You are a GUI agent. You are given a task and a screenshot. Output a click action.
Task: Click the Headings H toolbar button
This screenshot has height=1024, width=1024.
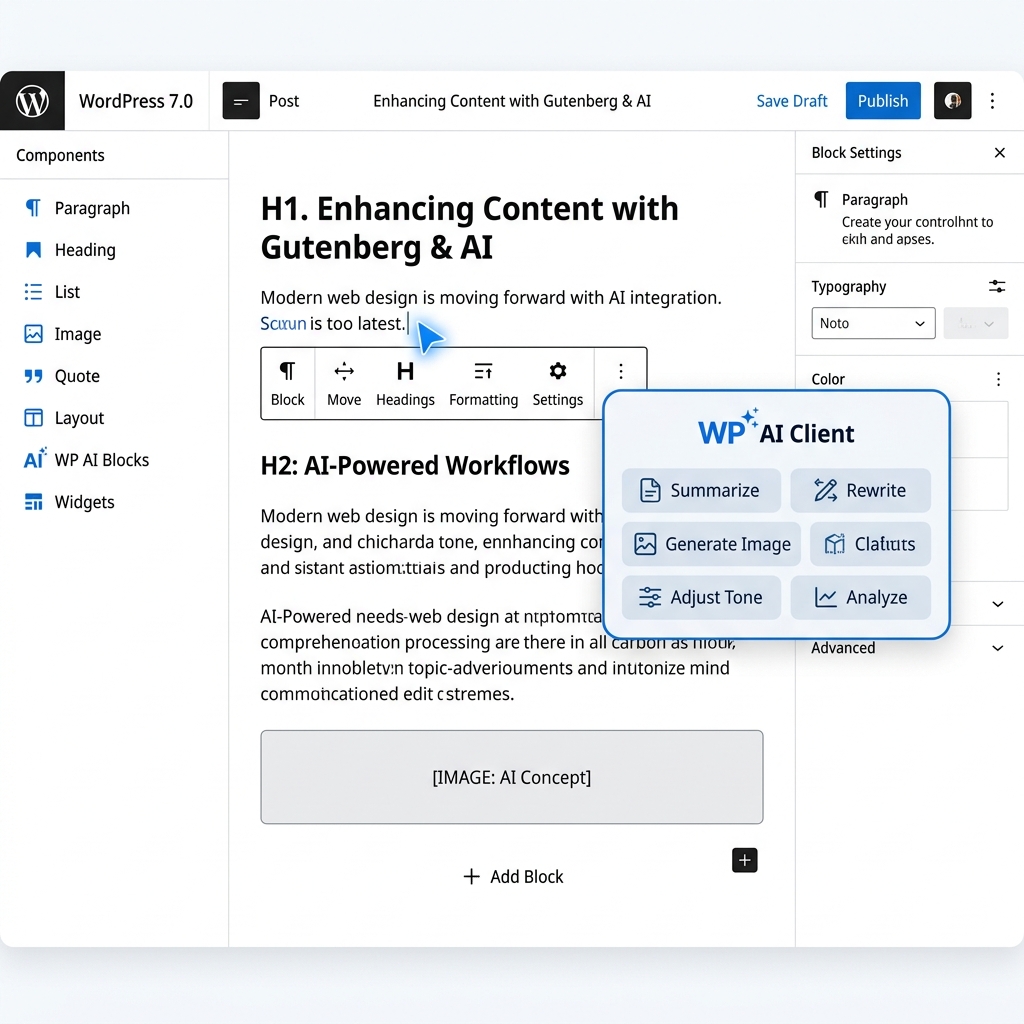pos(405,383)
